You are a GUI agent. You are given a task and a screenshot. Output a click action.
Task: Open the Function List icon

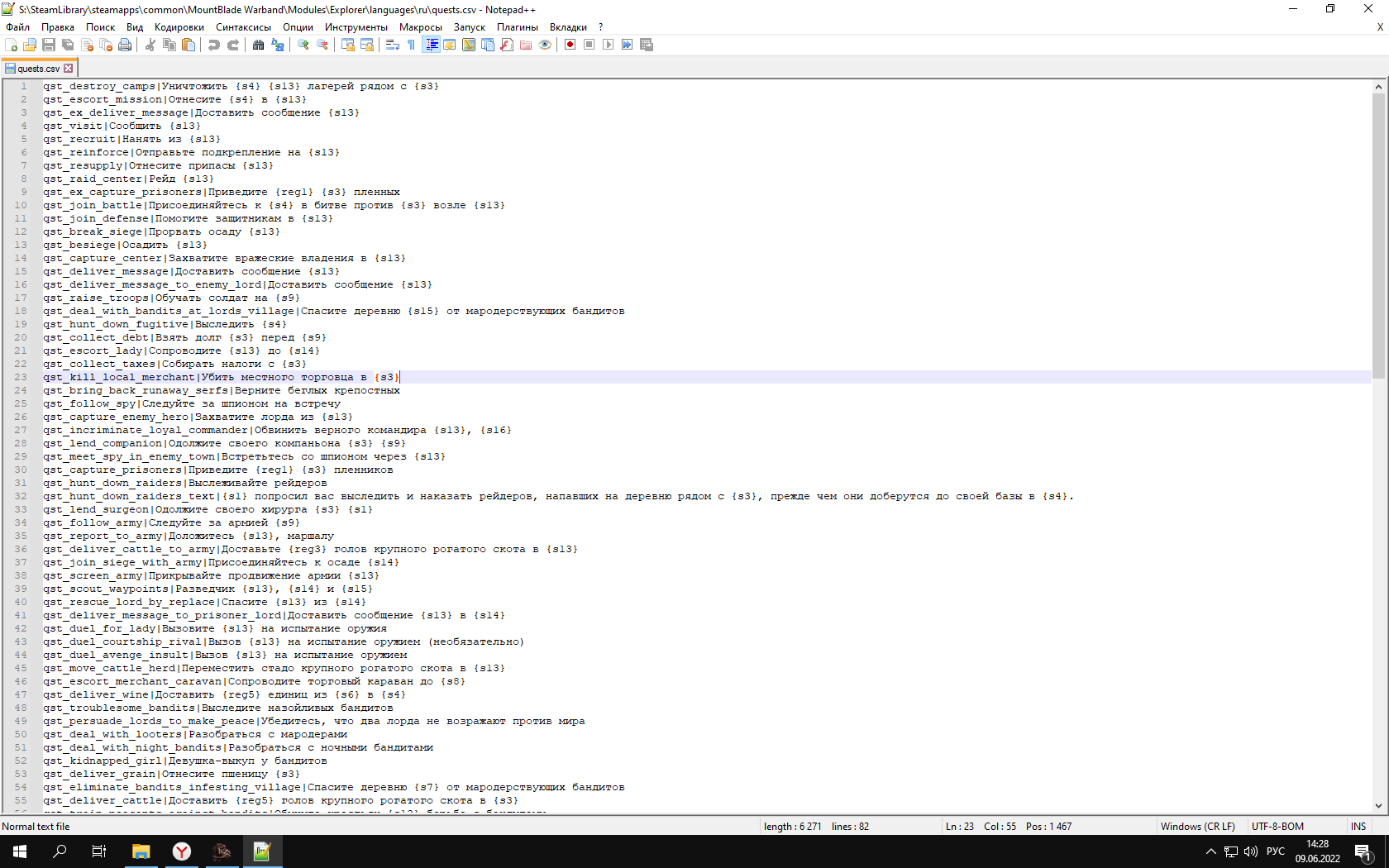point(507,45)
